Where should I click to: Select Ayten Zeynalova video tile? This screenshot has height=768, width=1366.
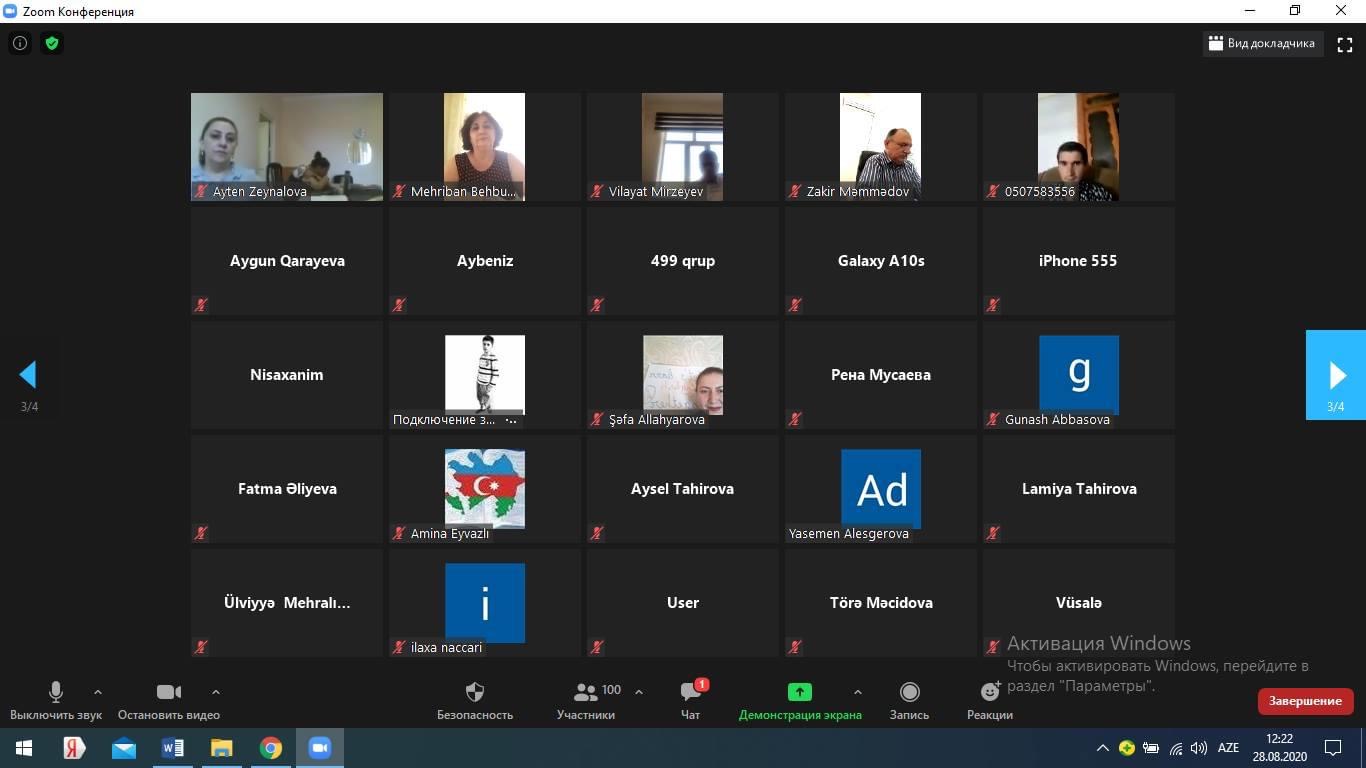click(x=287, y=147)
